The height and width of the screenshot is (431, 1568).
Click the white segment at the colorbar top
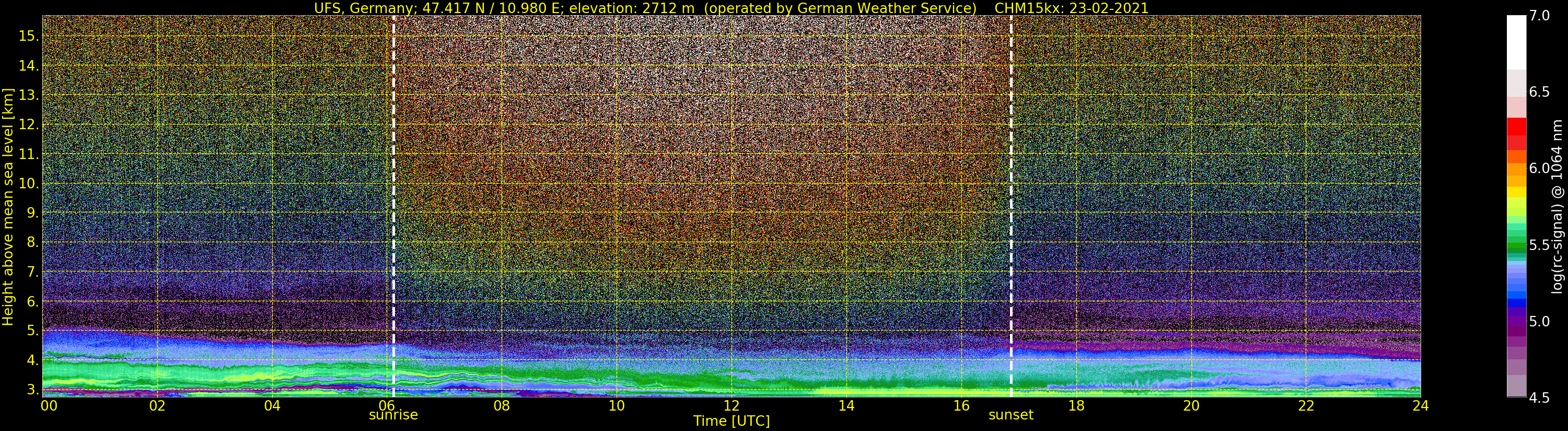pos(1516,42)
